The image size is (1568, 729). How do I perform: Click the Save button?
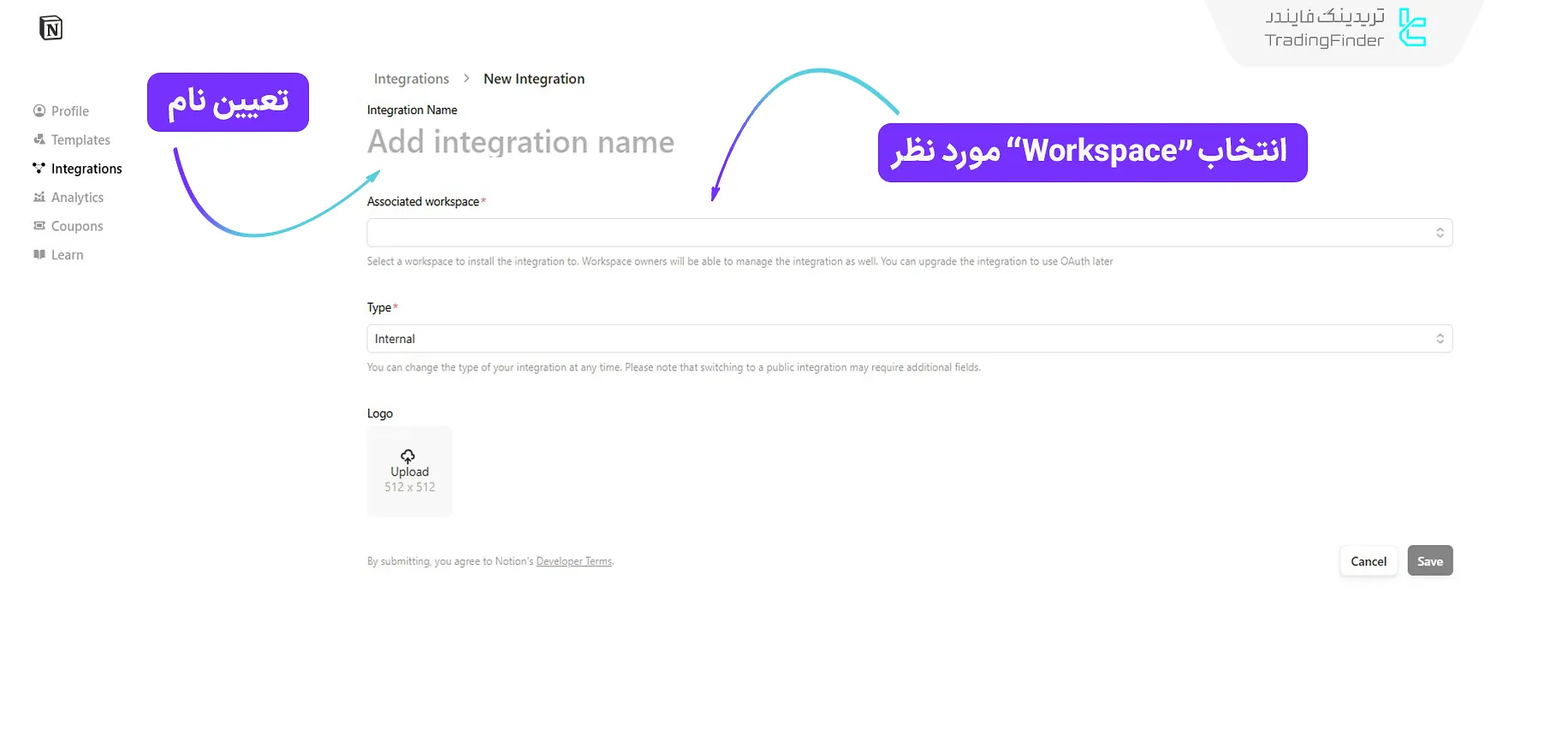[x=1430, y=561]
